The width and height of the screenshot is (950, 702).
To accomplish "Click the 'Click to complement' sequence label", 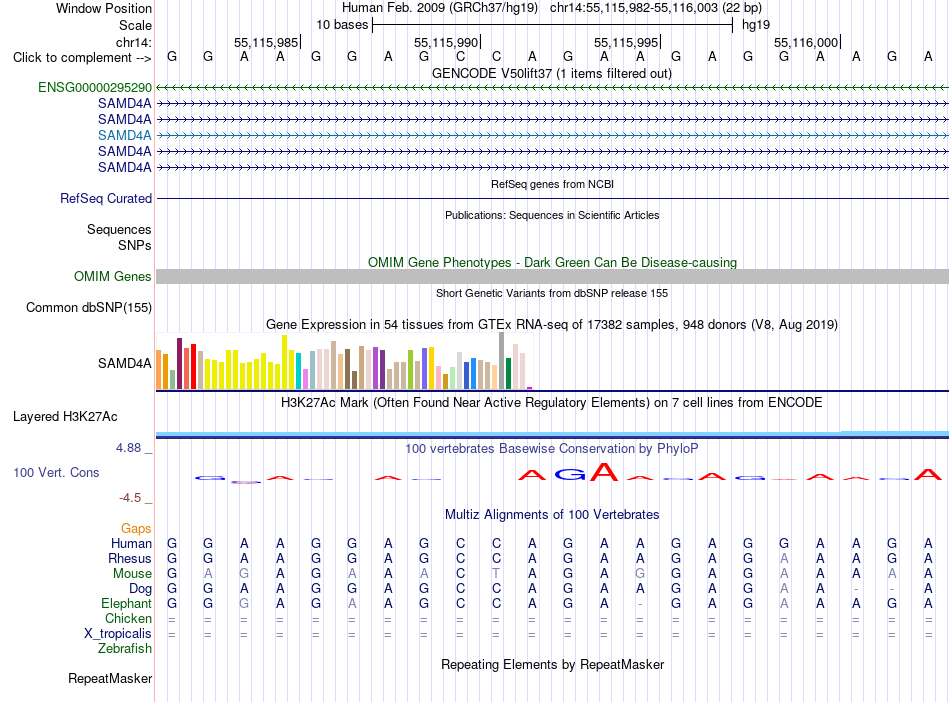I will point(82,58).
